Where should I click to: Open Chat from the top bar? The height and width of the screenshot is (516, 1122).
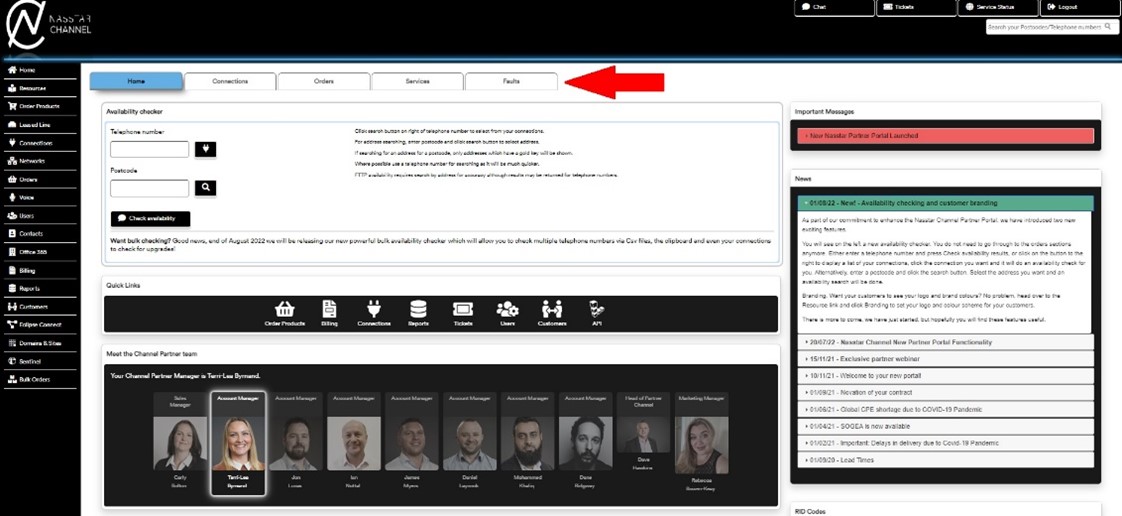(x=834, y=7)
